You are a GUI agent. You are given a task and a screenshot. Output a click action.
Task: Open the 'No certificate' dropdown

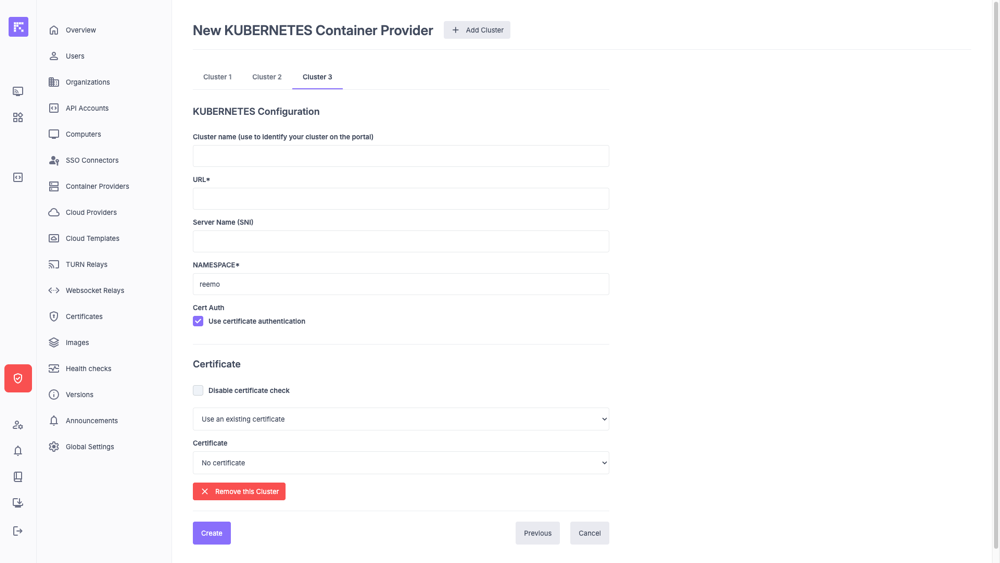[x=400, y=463]
